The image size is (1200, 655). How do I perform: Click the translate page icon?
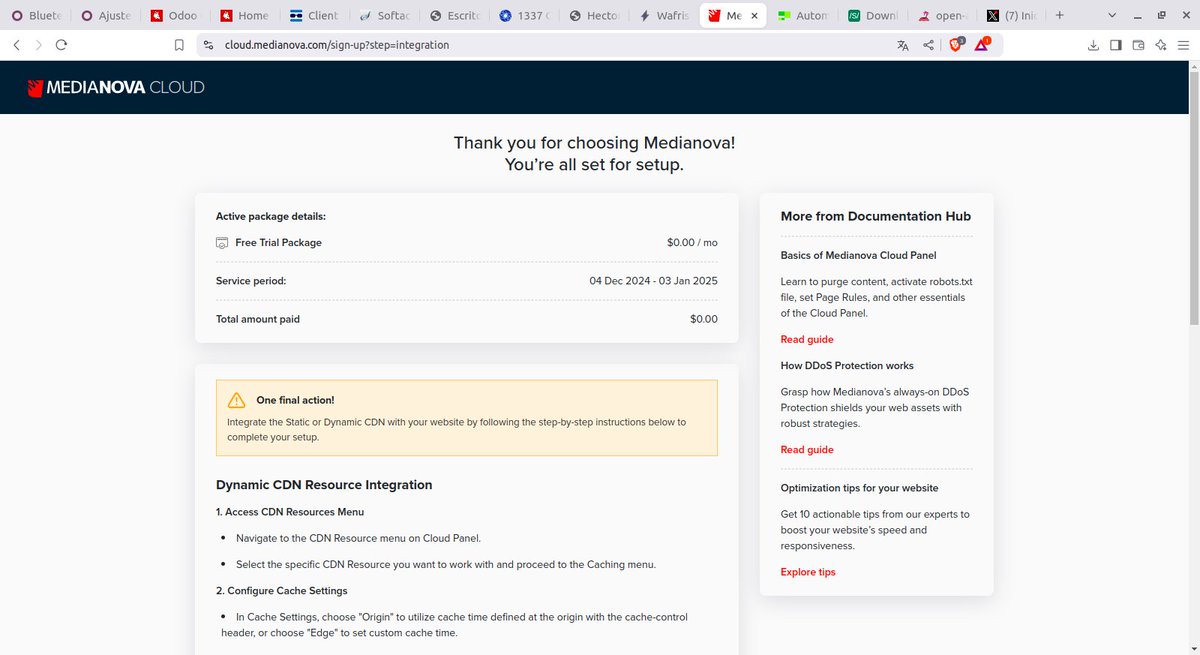(903, 45)
